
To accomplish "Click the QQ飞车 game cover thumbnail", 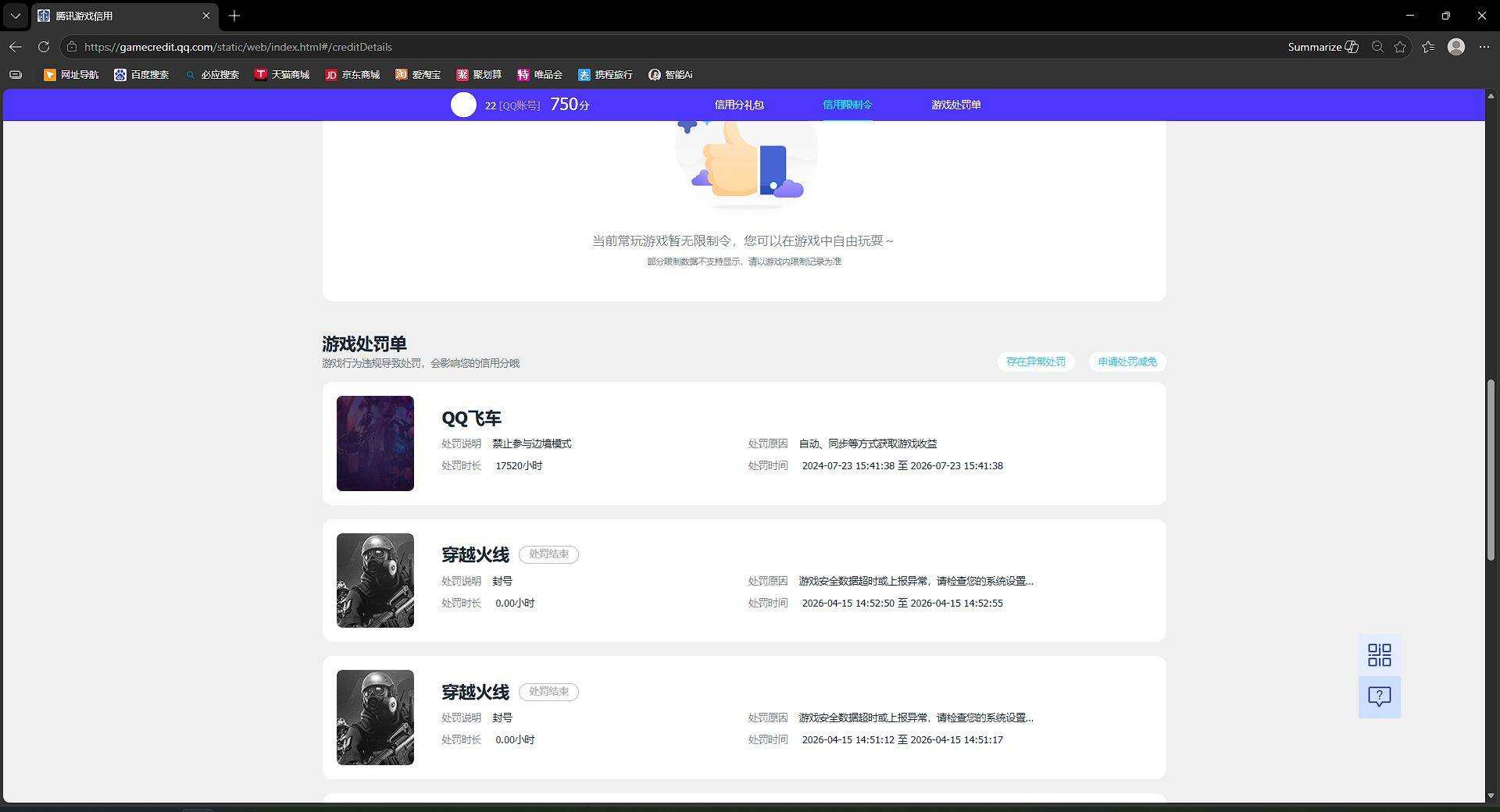I will [x=375, y=443].
